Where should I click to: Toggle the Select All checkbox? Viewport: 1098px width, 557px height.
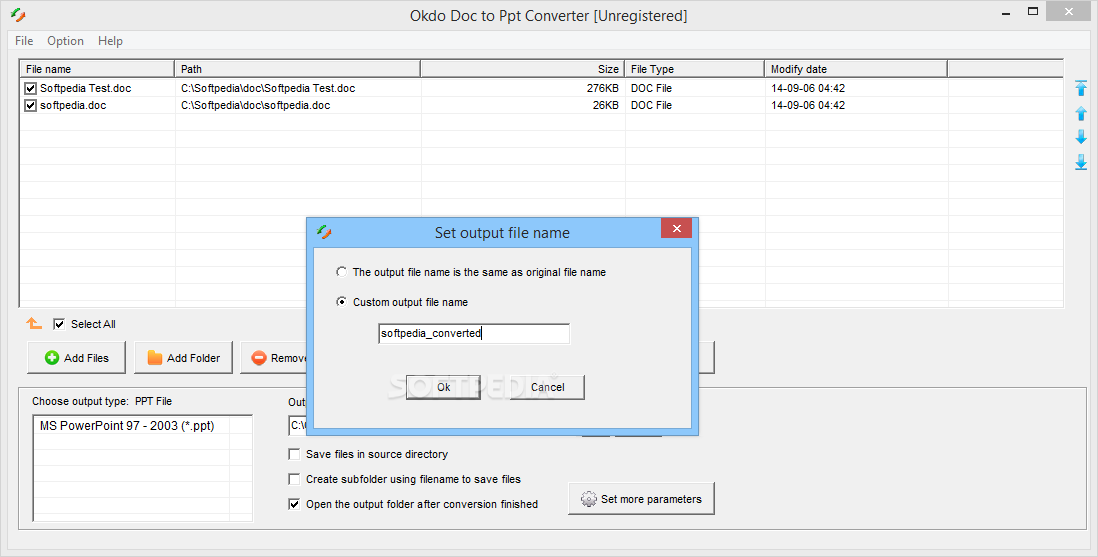pyautogui.click(x=60, y=324)
